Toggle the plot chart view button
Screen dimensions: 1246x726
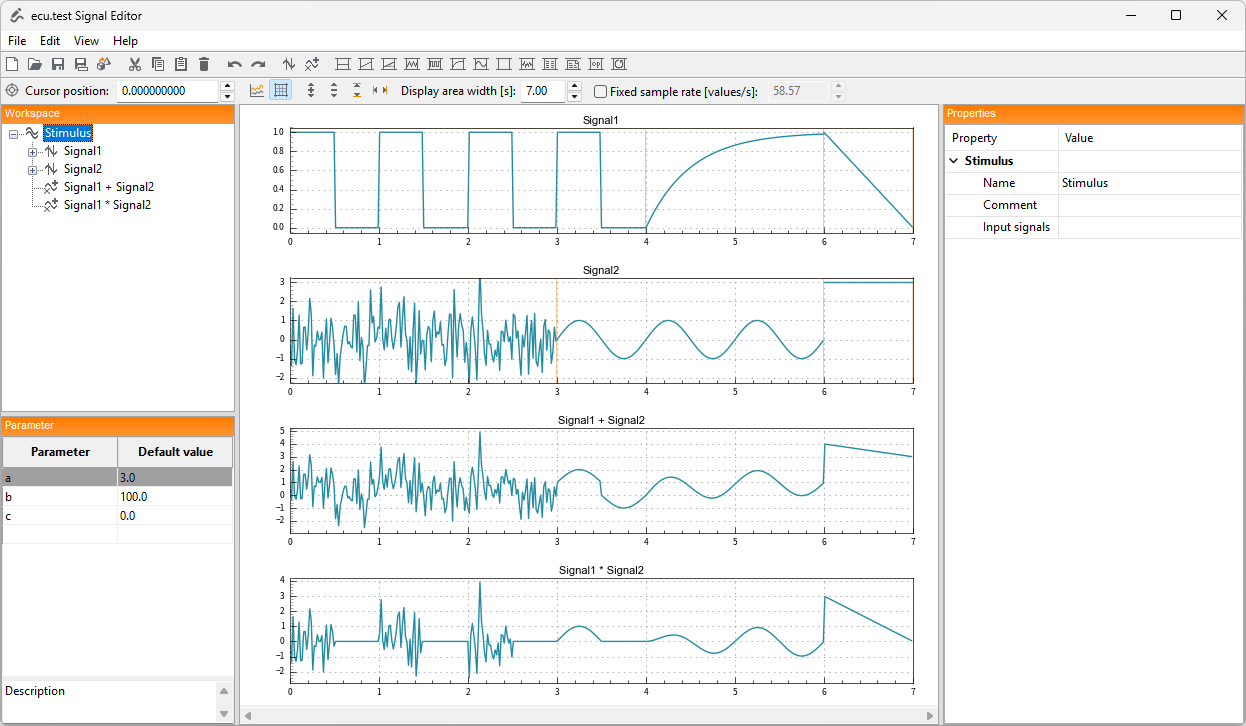pyautogui.click(x=257, y=91)
